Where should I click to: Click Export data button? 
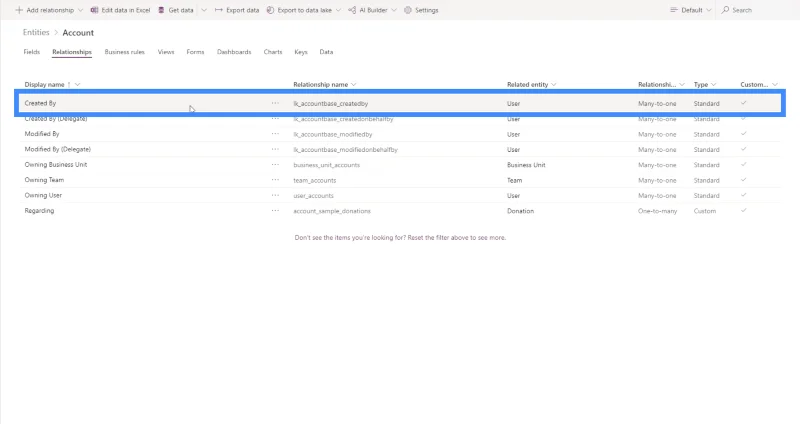[237, 10]
